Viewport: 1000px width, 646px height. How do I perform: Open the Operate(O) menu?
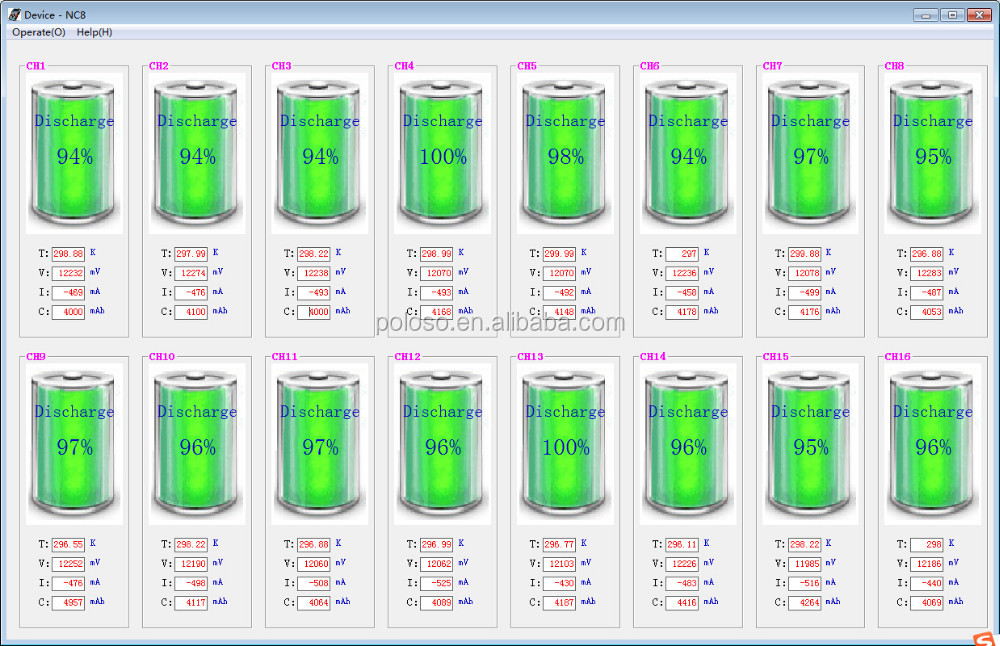click(38, 32)
